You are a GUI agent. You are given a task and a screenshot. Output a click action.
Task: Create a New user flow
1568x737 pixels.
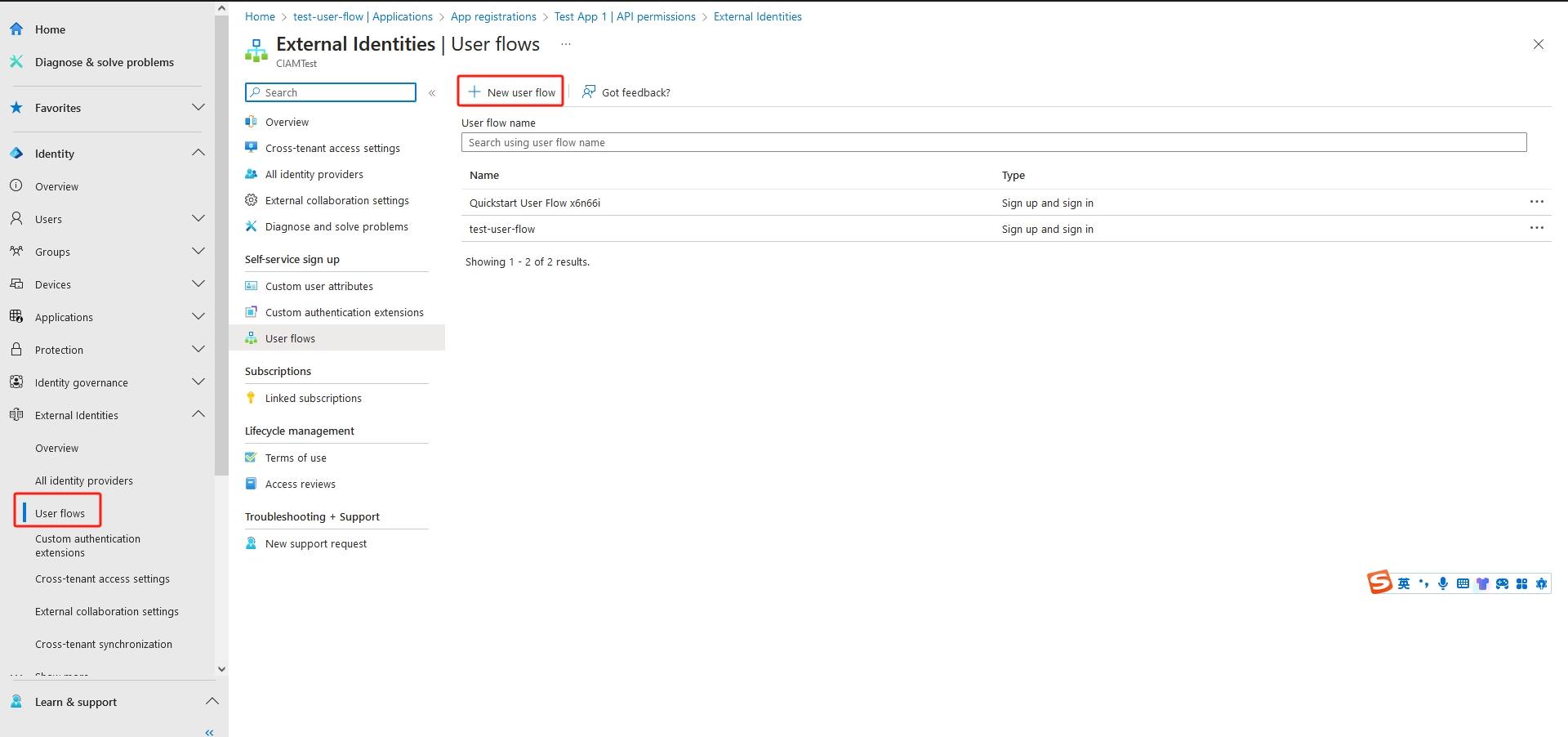pos(511,92)
